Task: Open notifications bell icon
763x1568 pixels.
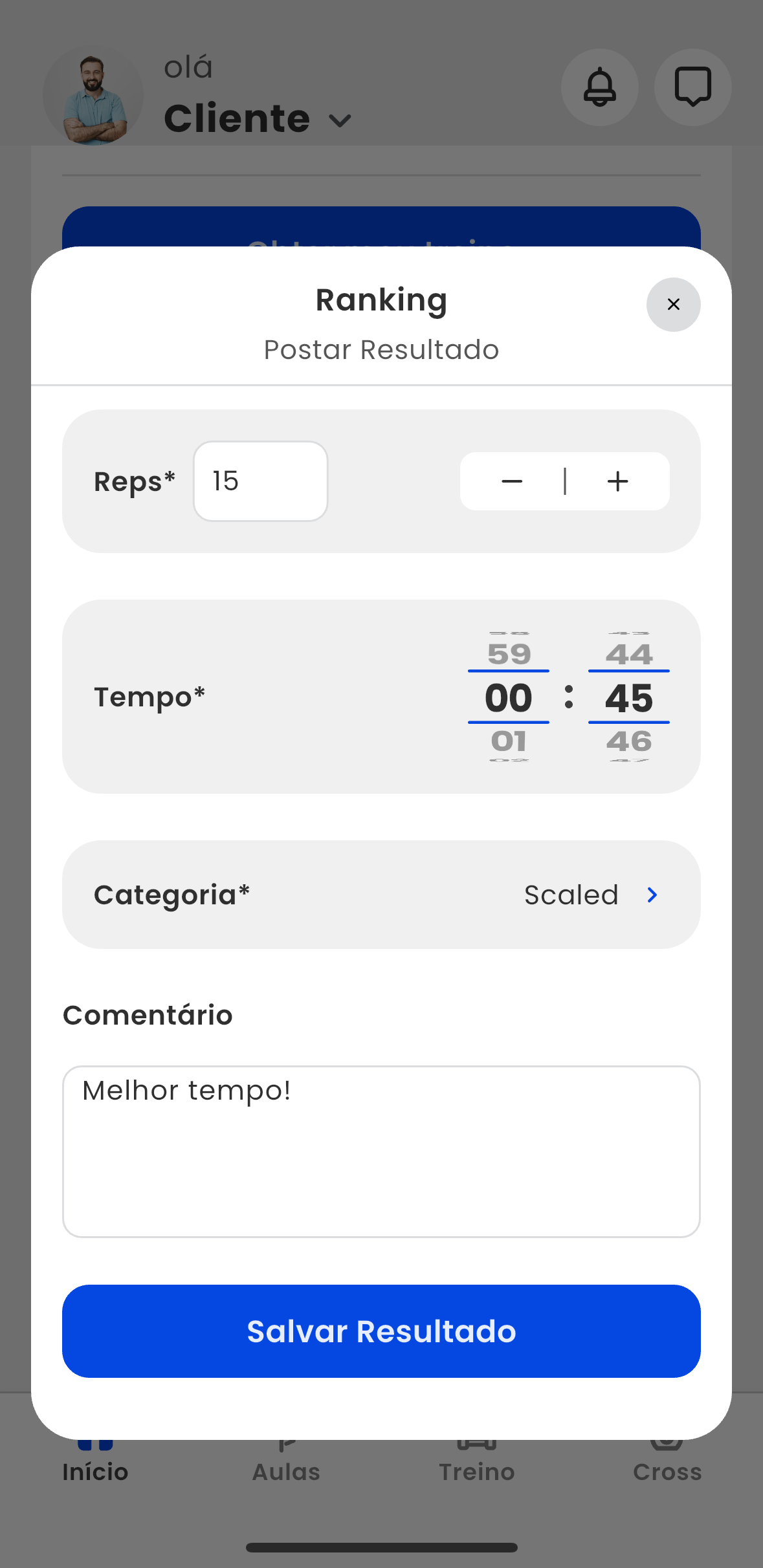Action: pyautogui.click(x=600, y=87)
